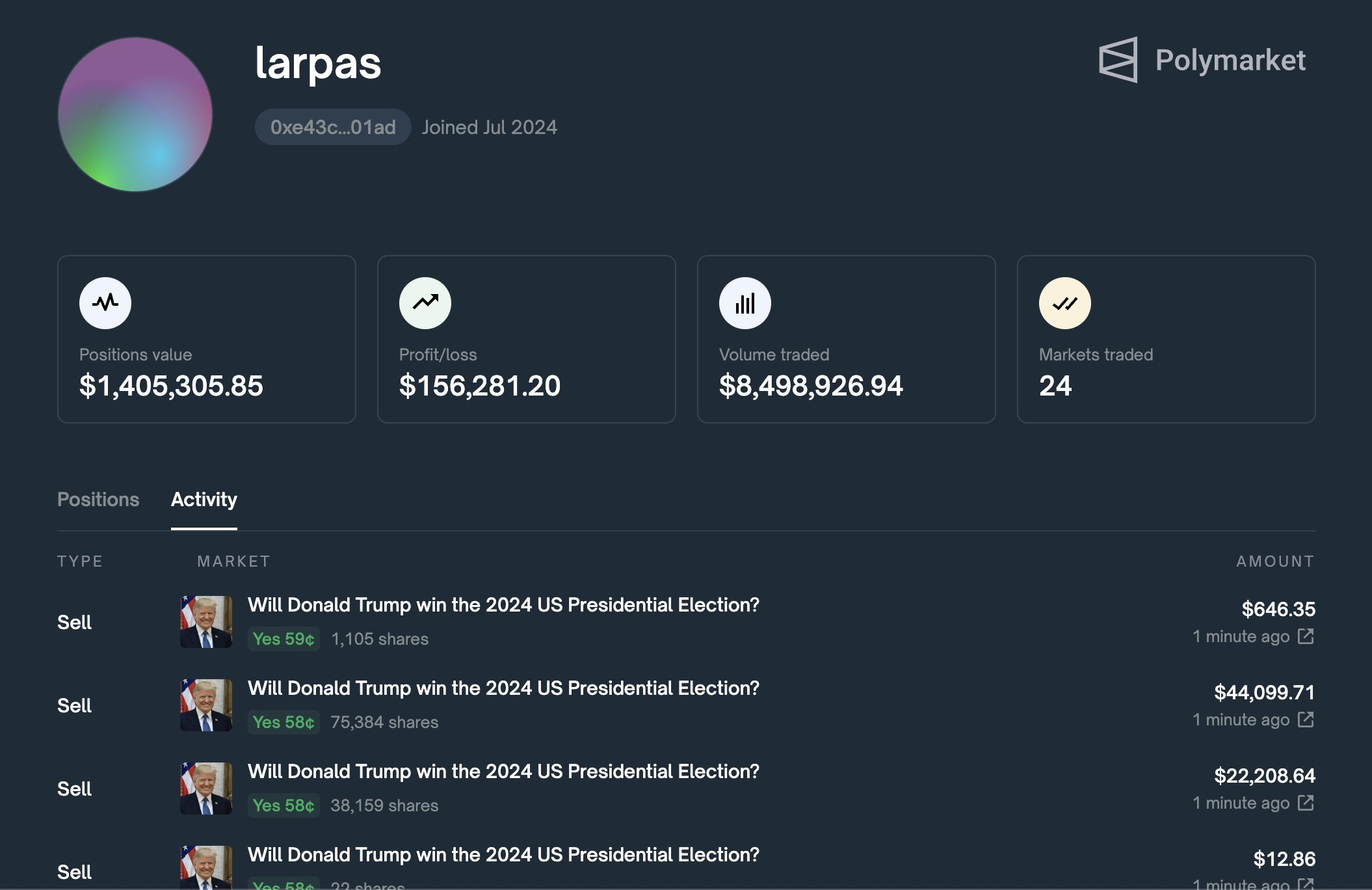
Task: Click the Yes 58¢ badge on the 75,384 shares row
Action: point(283,722)
